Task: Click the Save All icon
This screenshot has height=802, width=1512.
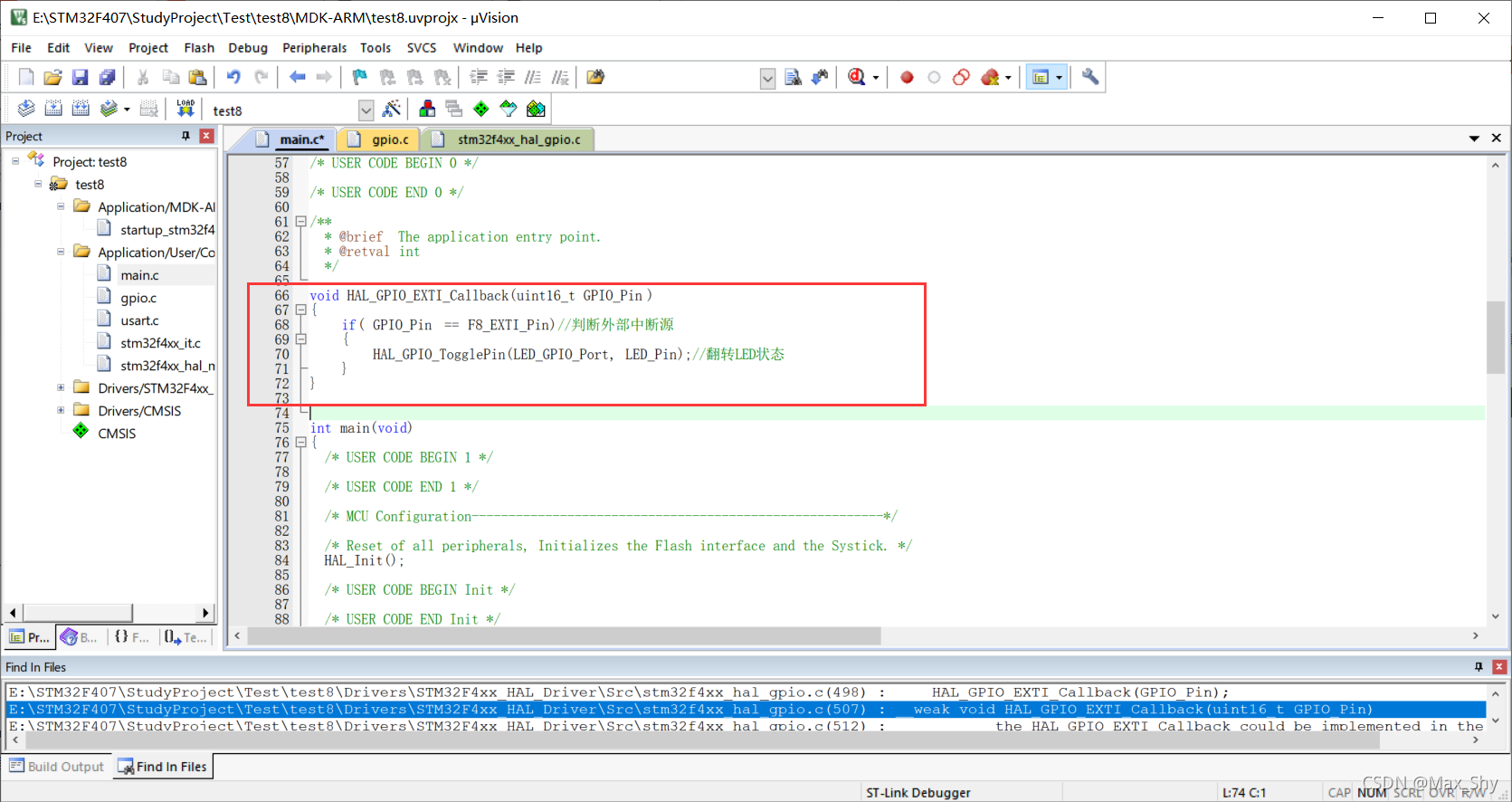Action: (x=107, y=78)
